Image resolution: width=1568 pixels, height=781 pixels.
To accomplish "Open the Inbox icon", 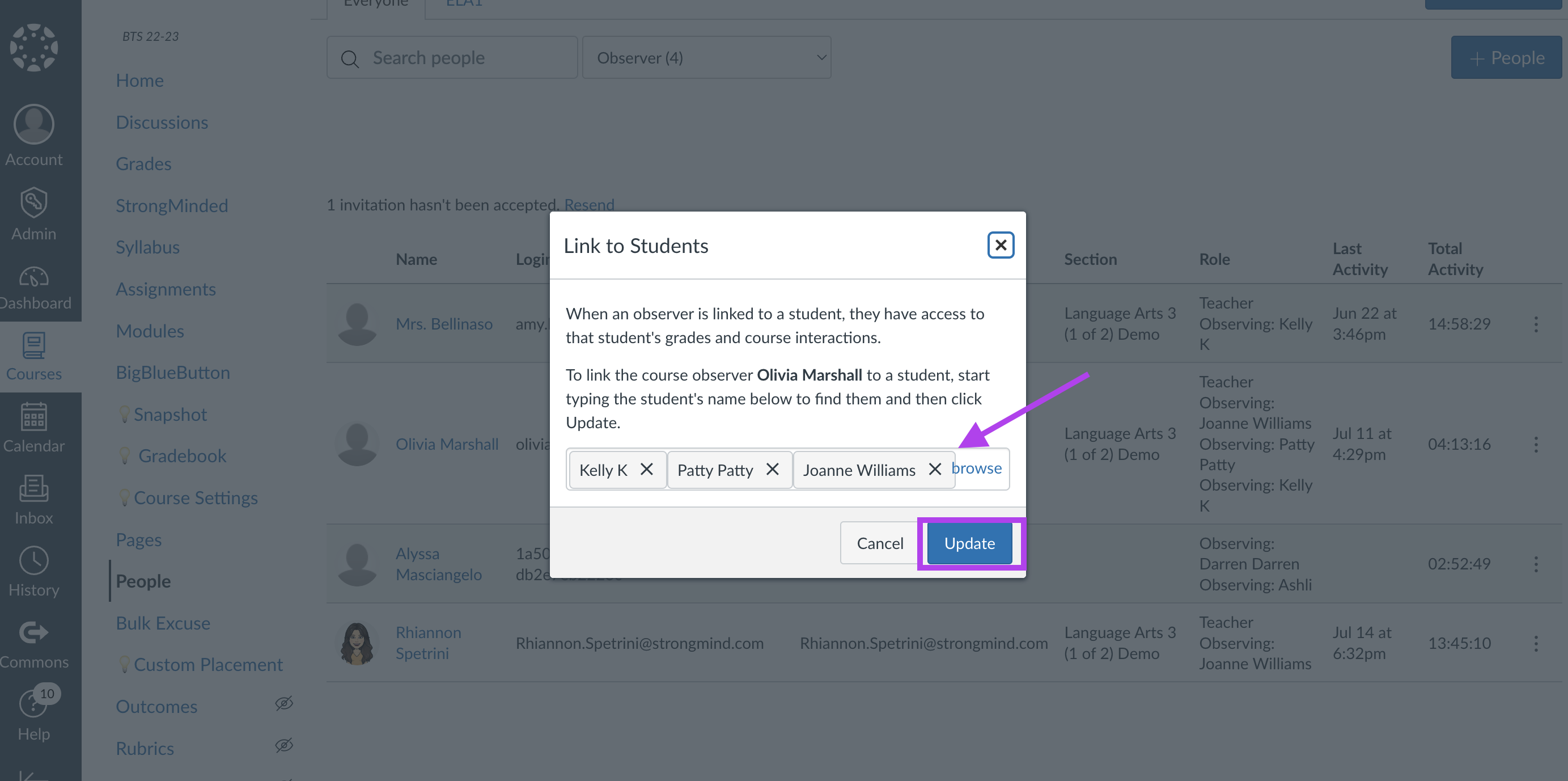I will pos(34,488).
